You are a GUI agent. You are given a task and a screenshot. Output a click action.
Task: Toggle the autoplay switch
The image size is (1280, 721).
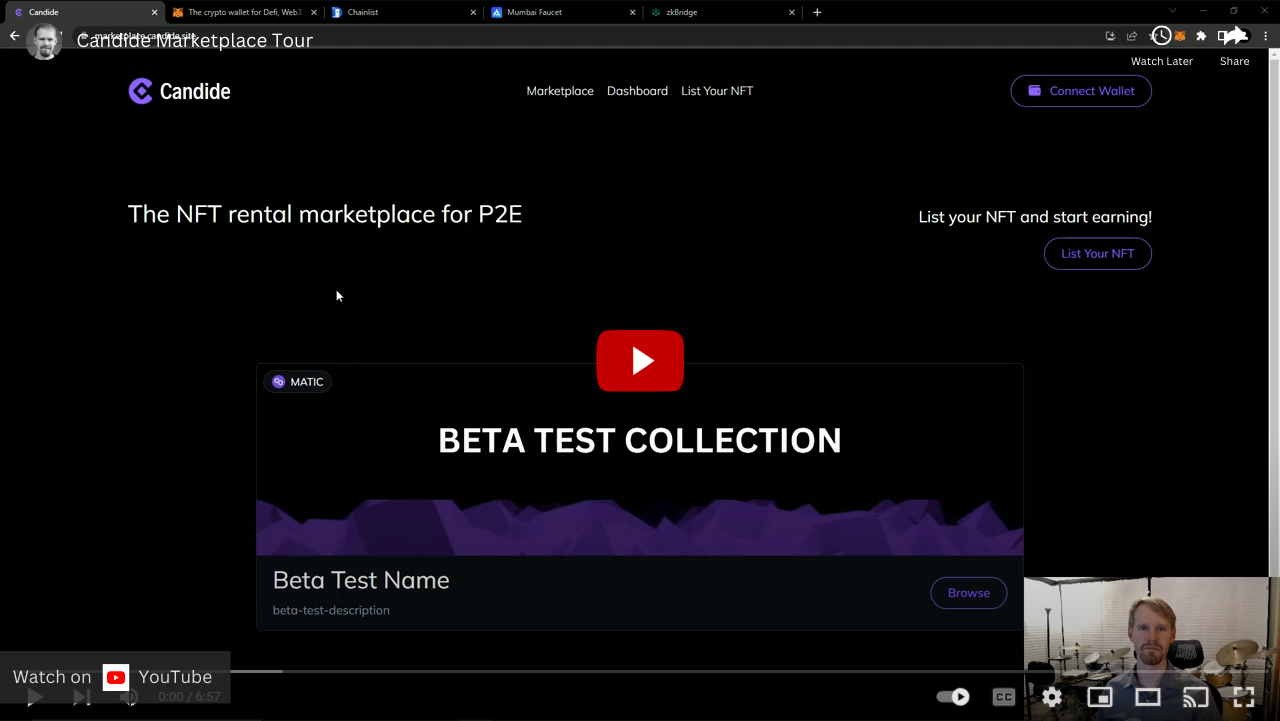(x=953, y=697)
